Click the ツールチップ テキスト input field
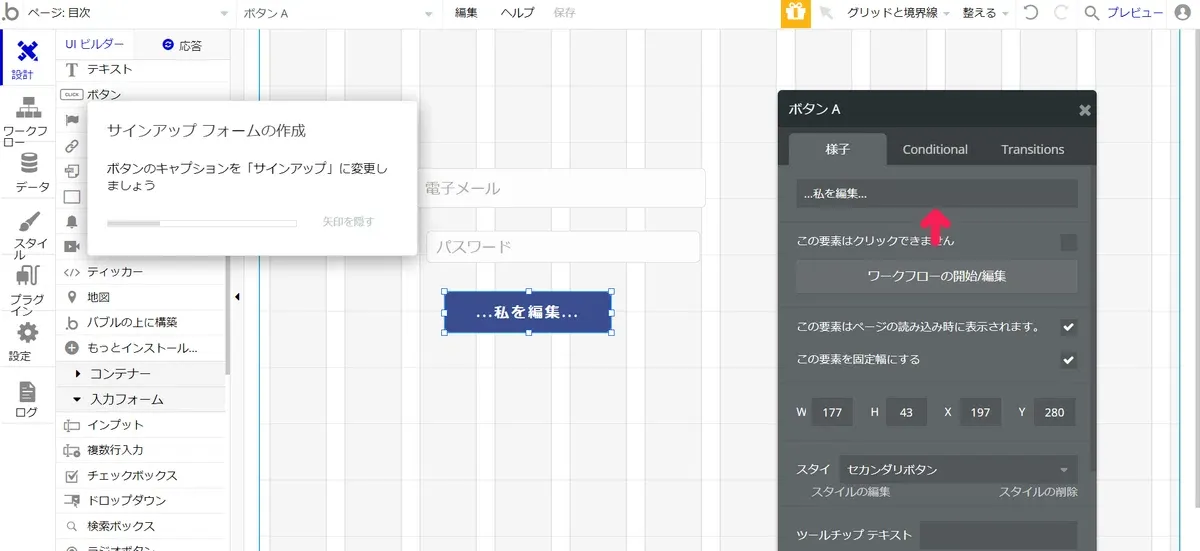 coord(999,535)
